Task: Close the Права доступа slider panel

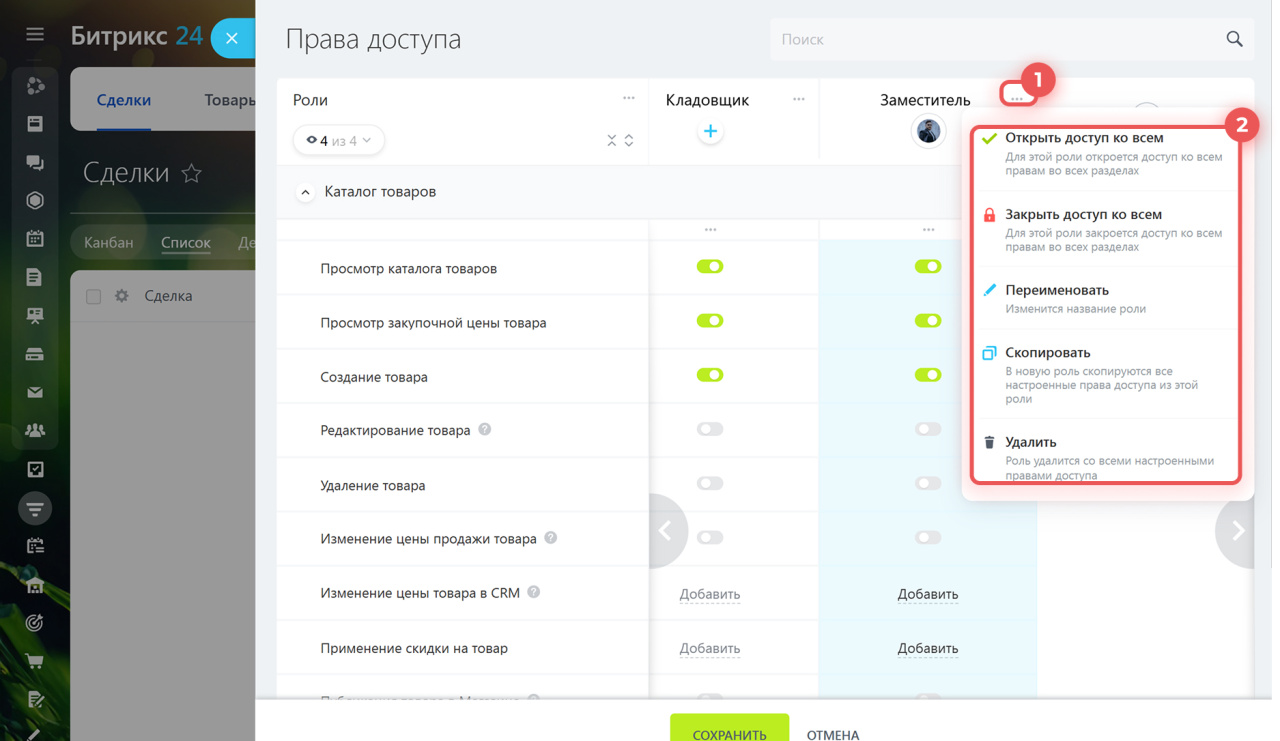Action: tap(232, 38)
